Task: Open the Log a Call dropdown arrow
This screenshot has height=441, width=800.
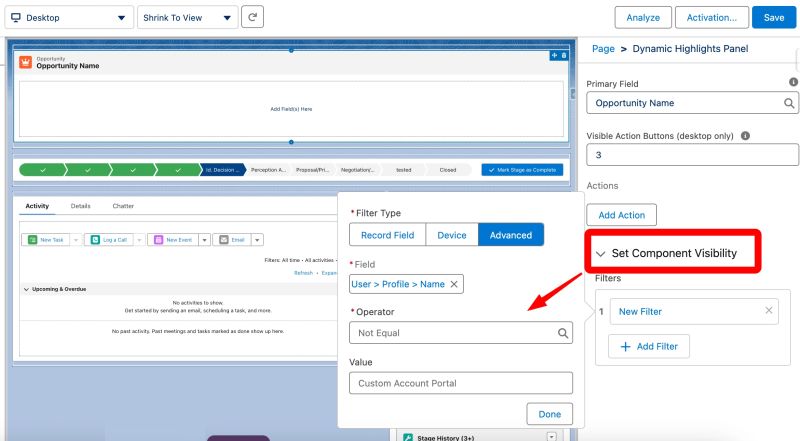Action: click(139, 239)
